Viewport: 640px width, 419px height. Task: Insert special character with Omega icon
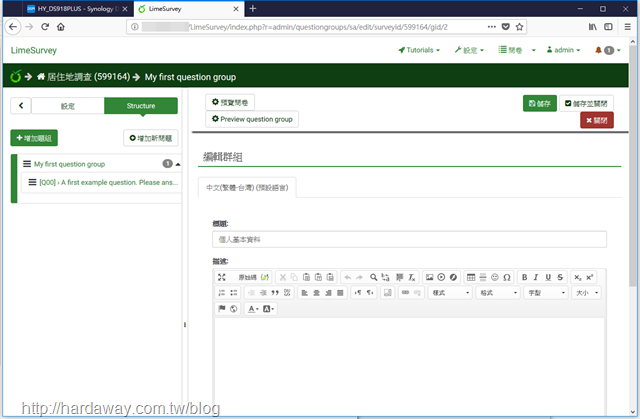pyautogui.click(x=507, y=277)
